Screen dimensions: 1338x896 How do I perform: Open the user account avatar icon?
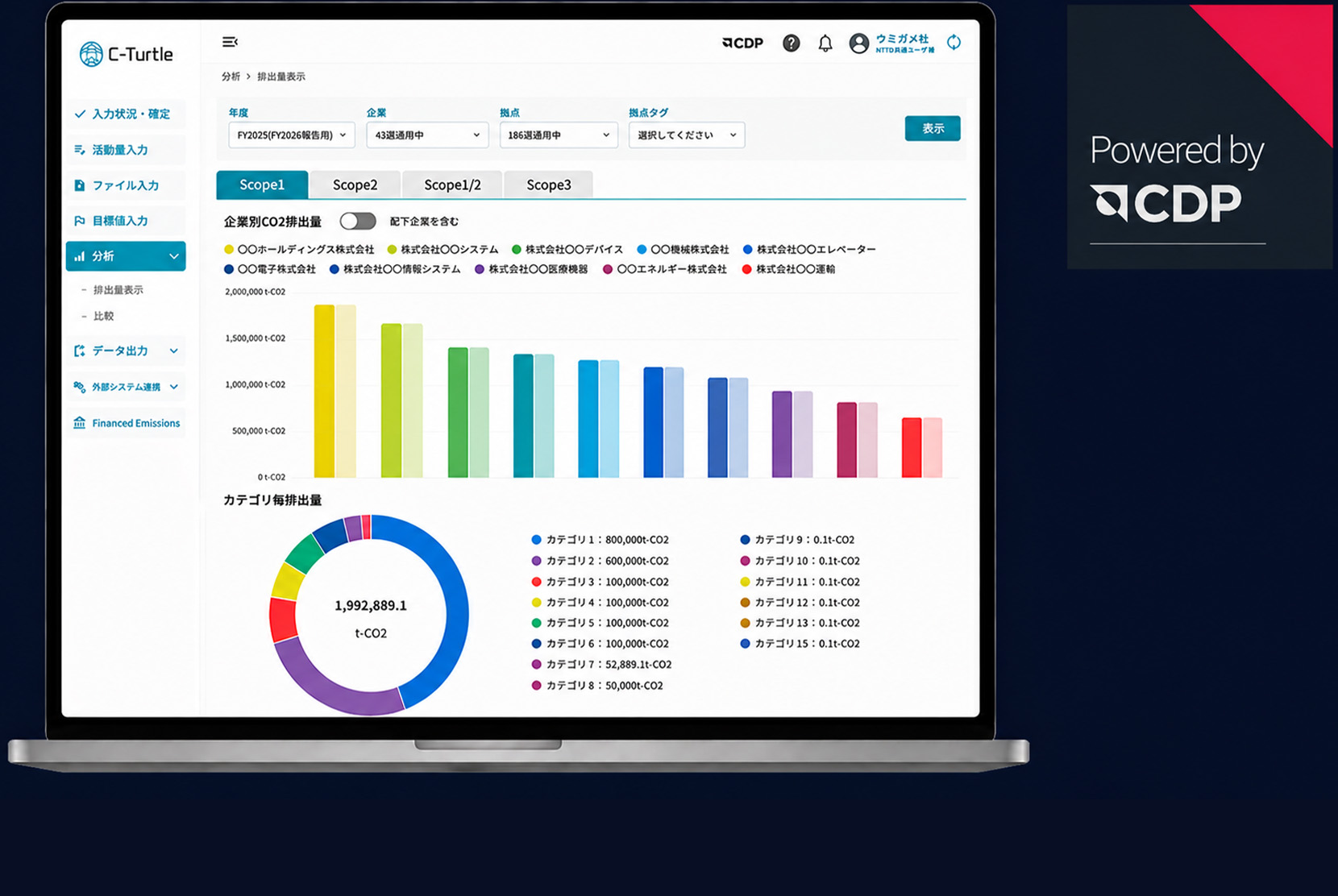[859, 44]
